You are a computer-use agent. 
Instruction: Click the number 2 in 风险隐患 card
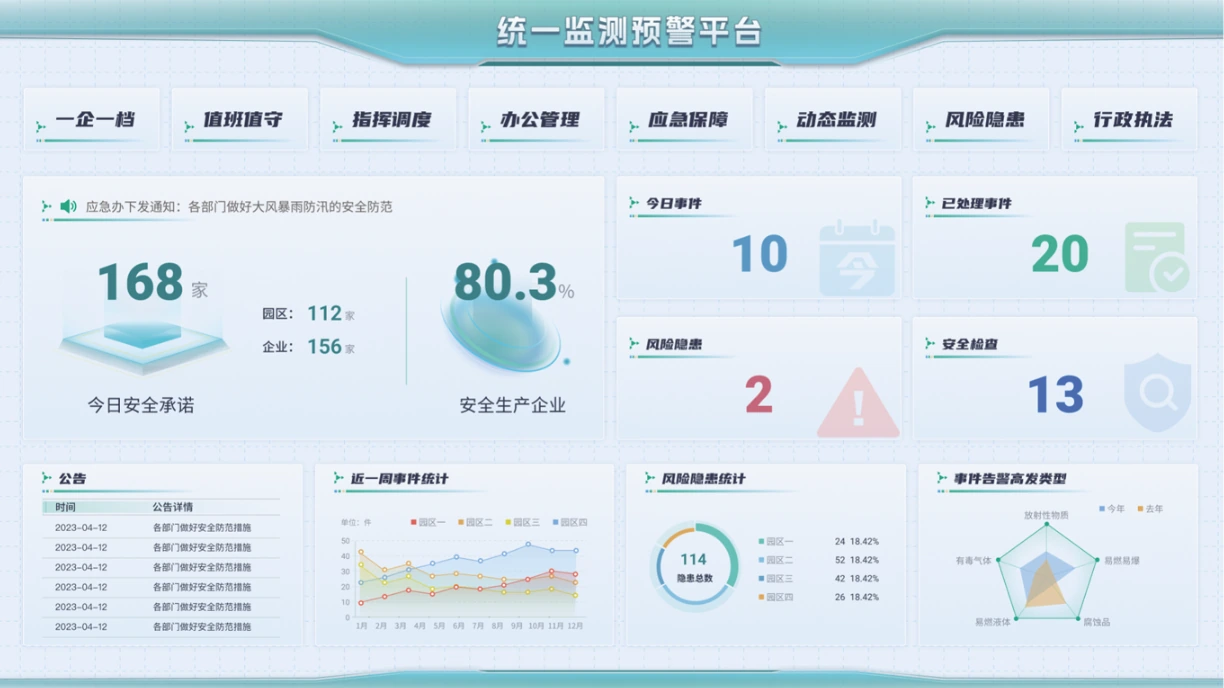(759, 395)
